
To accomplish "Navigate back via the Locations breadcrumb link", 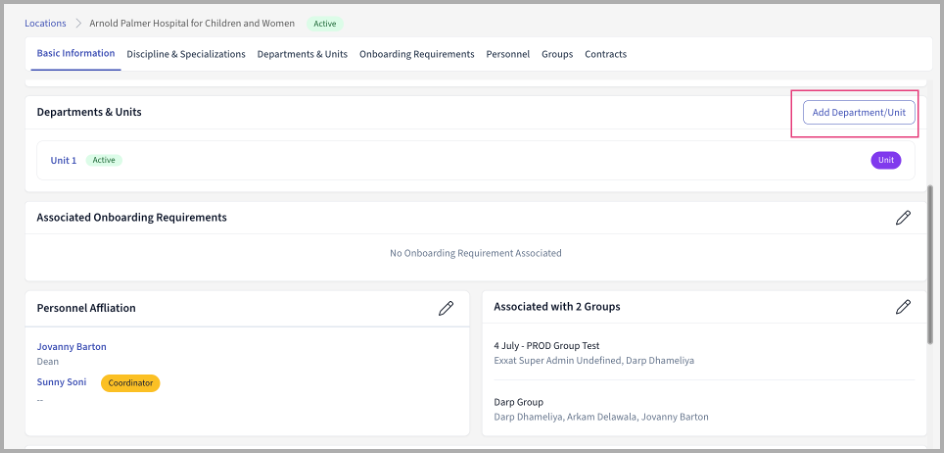I will (x=45, y=23).
